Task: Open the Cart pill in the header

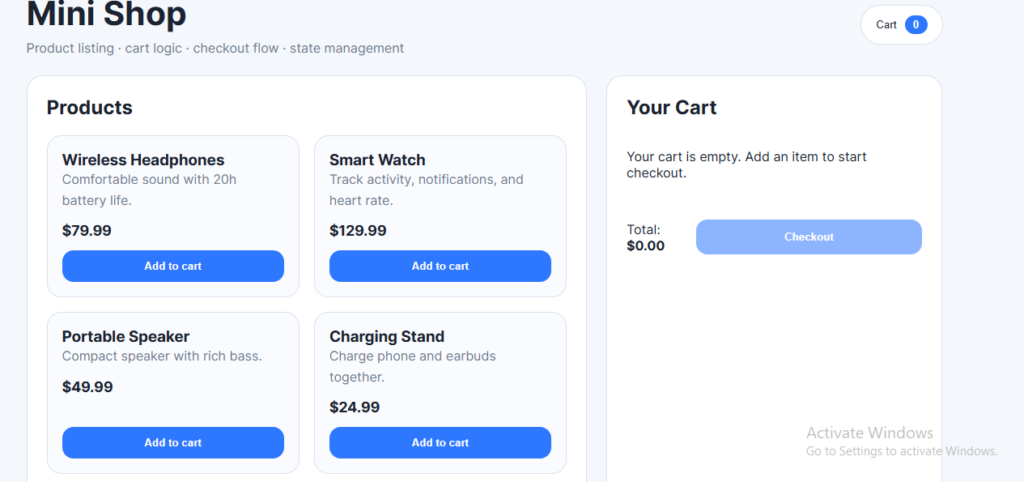Action: [x=901, y=25]
